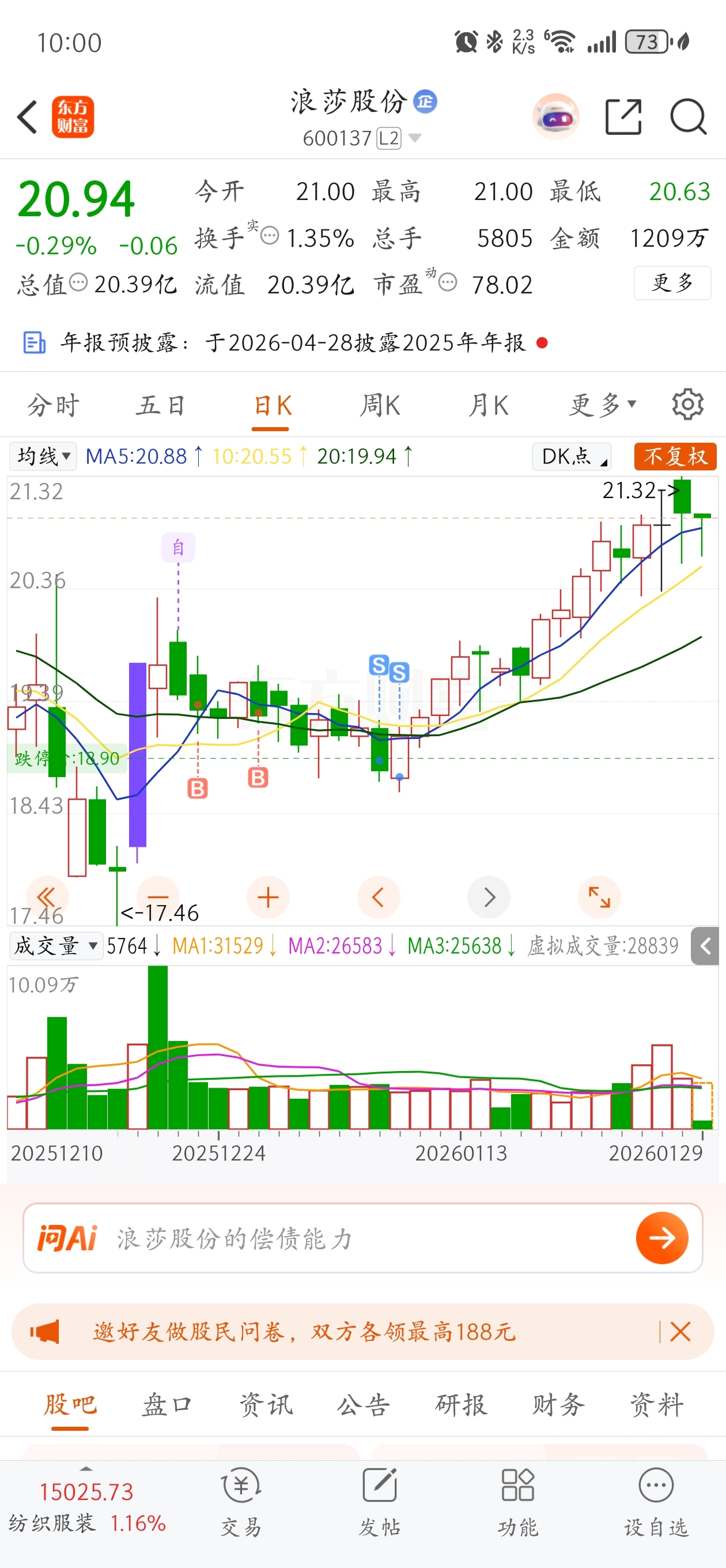The height and width of the screenshot is (1568, 726).
Task: Open the 资讯 tab
Action: 266,1405
